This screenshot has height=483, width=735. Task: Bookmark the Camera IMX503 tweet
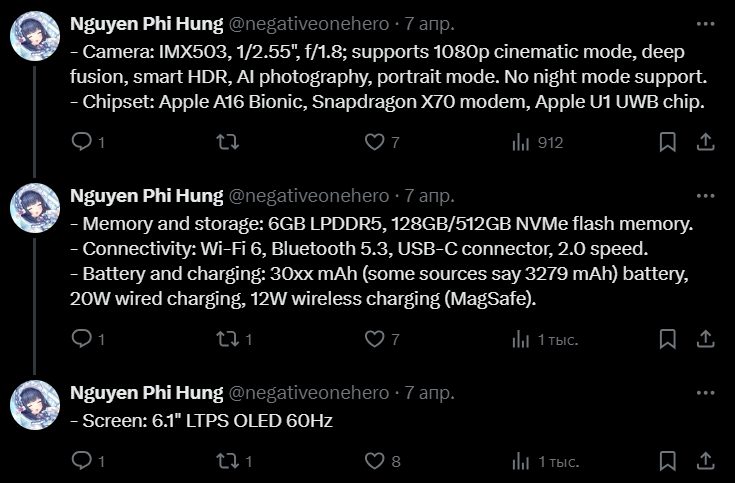(667, 142)
